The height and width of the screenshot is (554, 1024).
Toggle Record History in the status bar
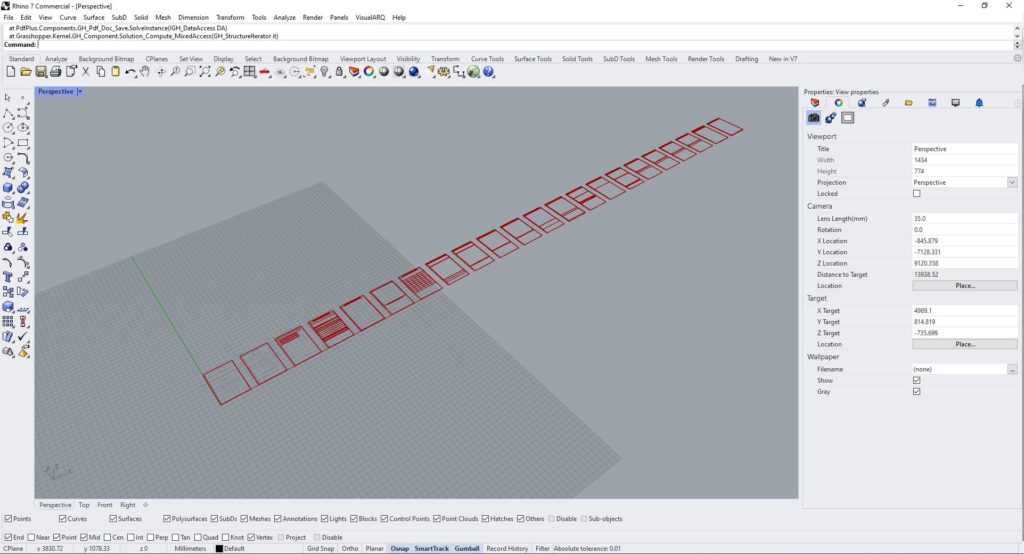click(507, 549)
